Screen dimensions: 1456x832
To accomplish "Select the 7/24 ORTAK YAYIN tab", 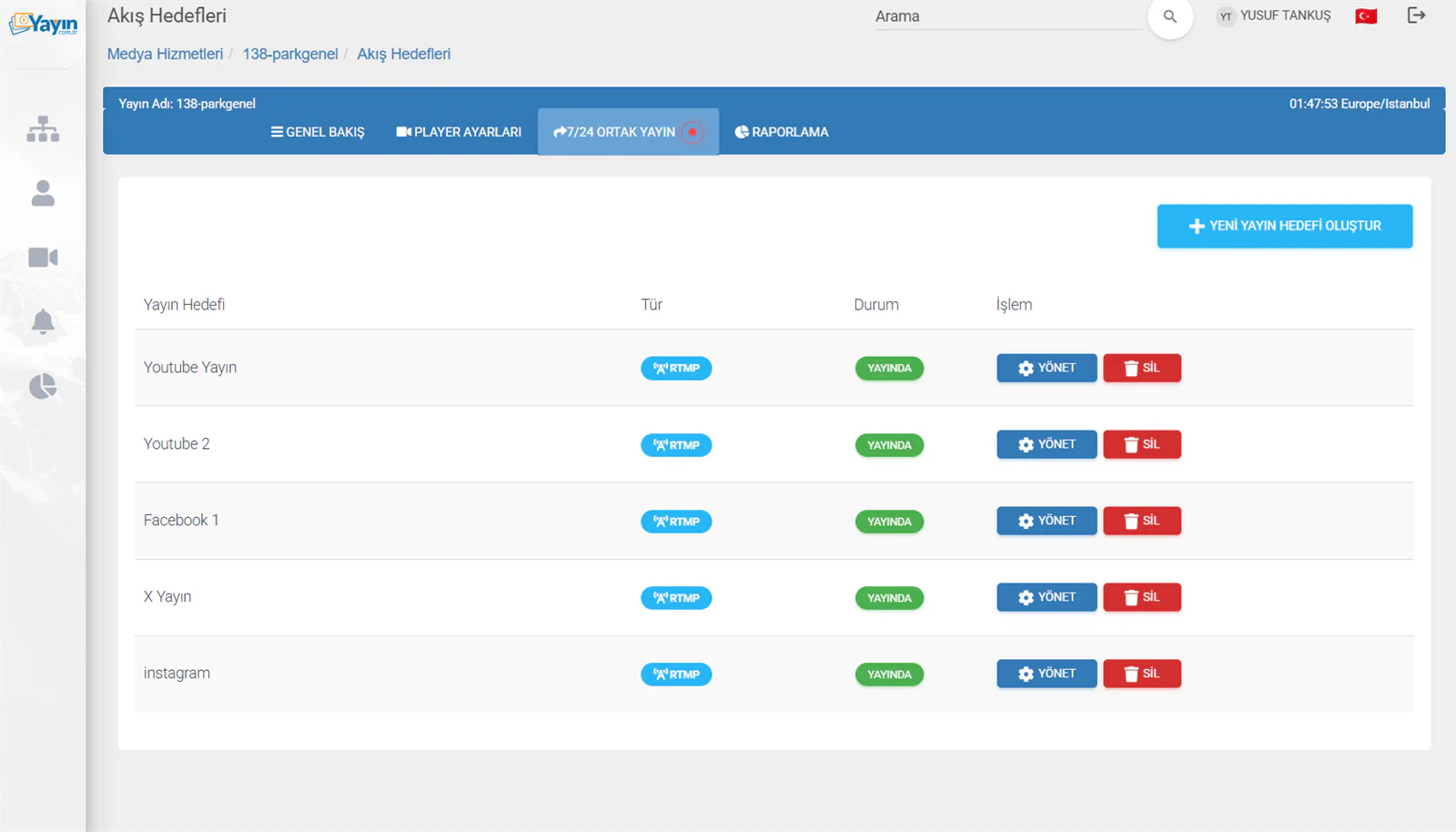I will 628,132.
